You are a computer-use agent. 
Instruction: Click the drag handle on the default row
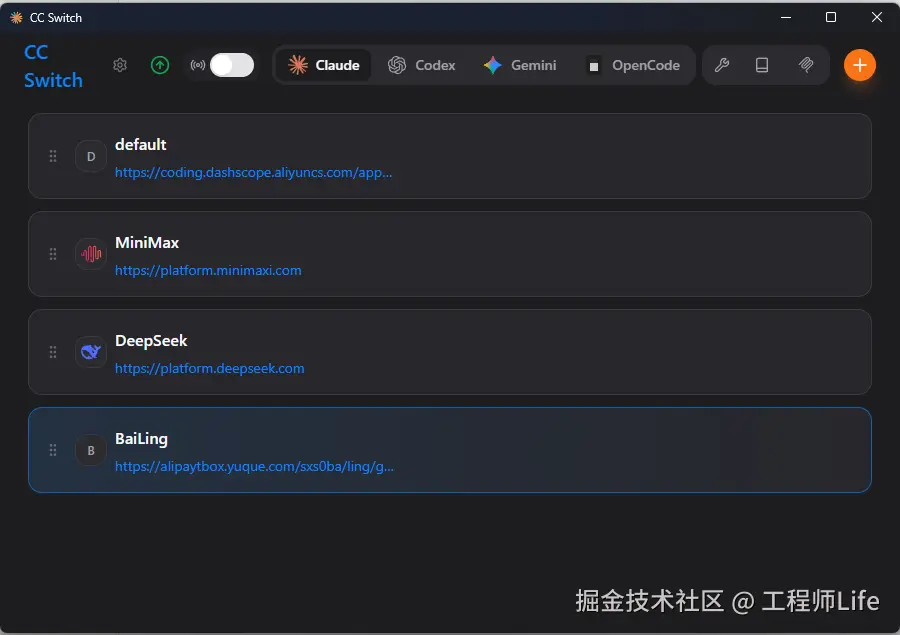coord(53,156)
